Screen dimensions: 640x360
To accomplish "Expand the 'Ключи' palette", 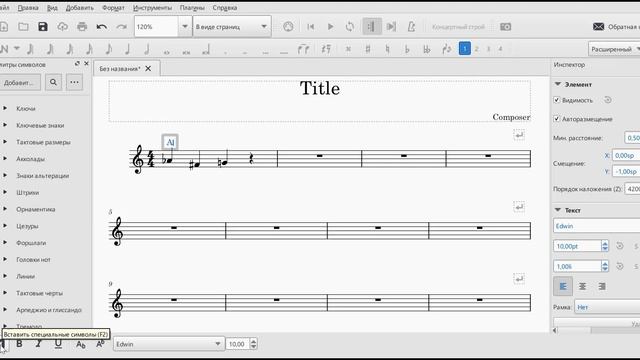I will [x=5, y=108].
